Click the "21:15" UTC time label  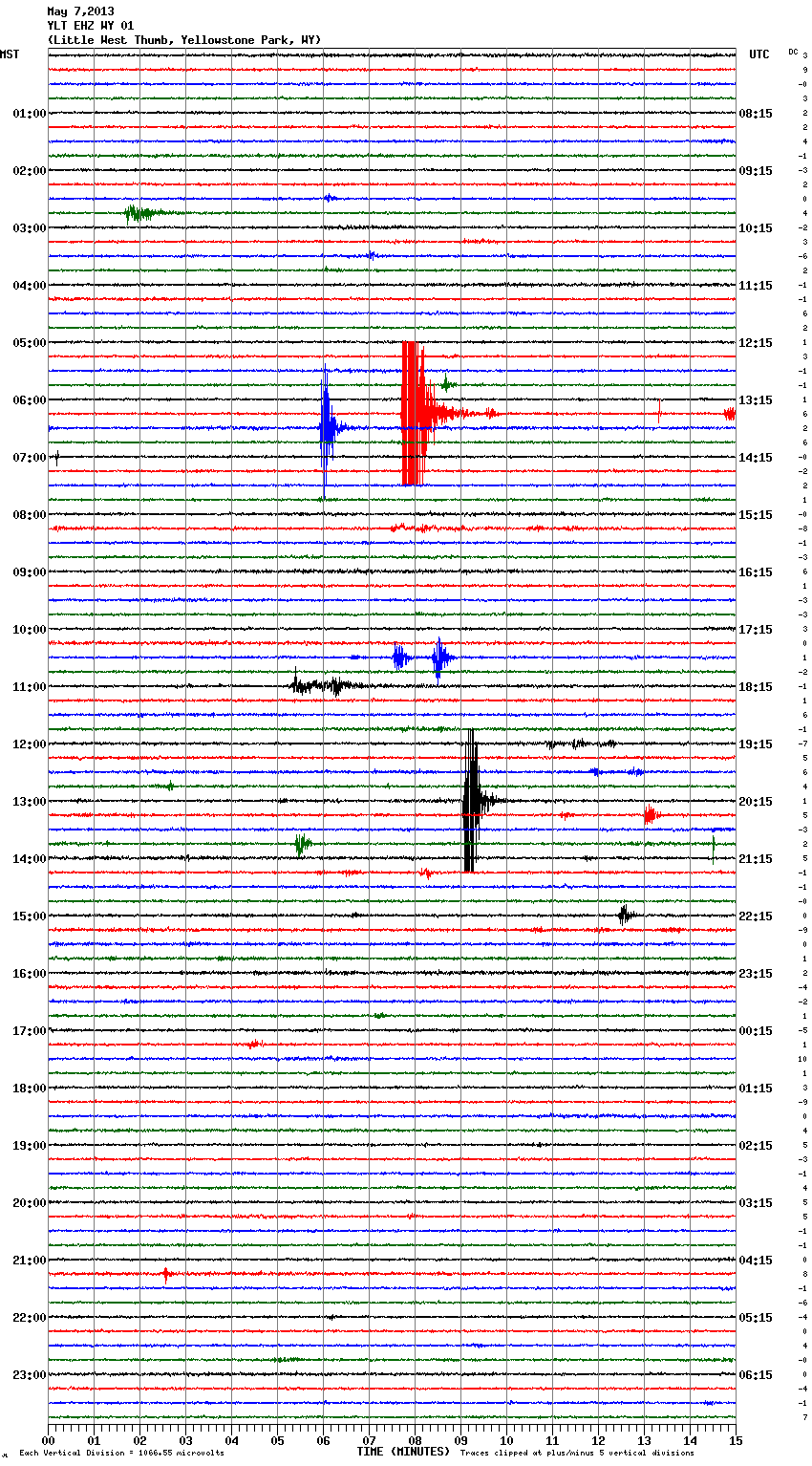(756, 859)
